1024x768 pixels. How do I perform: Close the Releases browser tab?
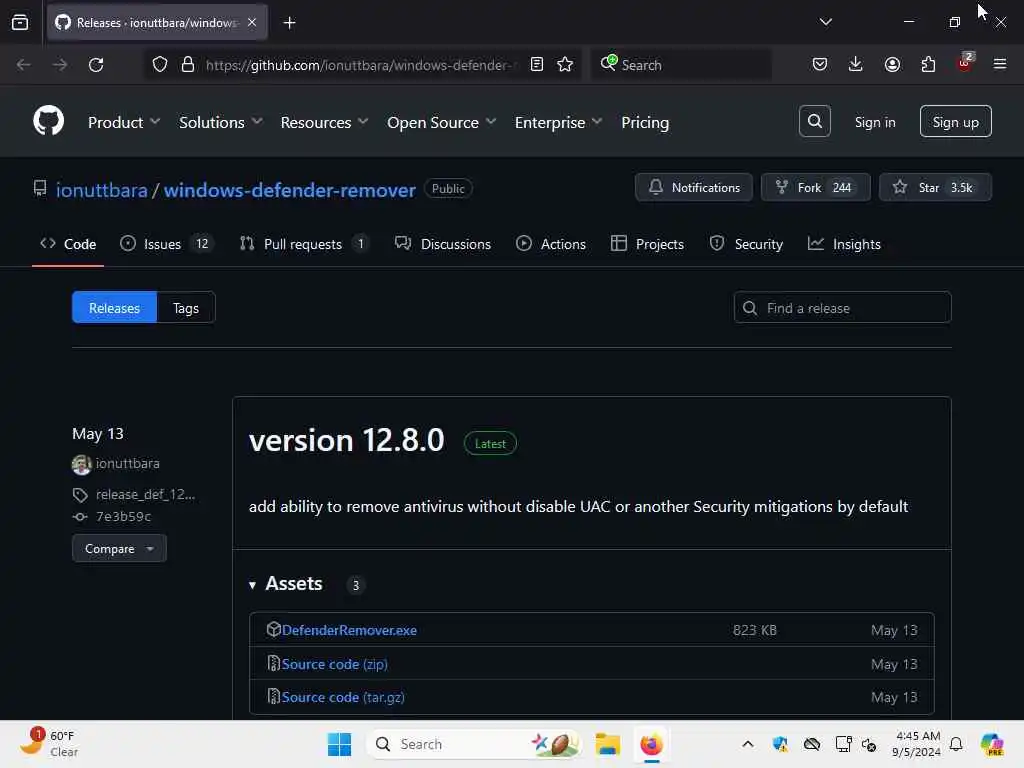[252, 22]
